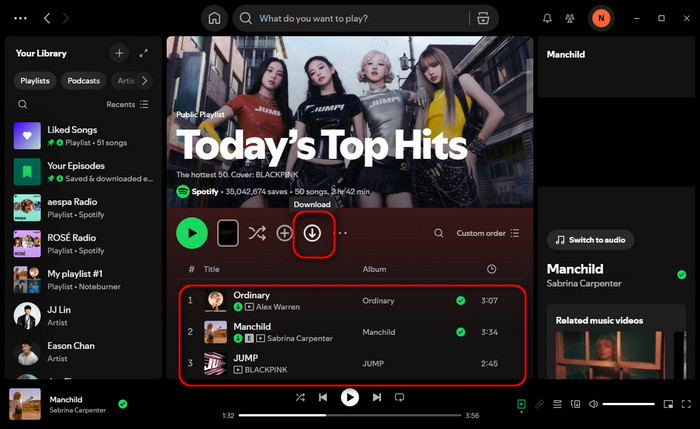Skip to next track

377,397
